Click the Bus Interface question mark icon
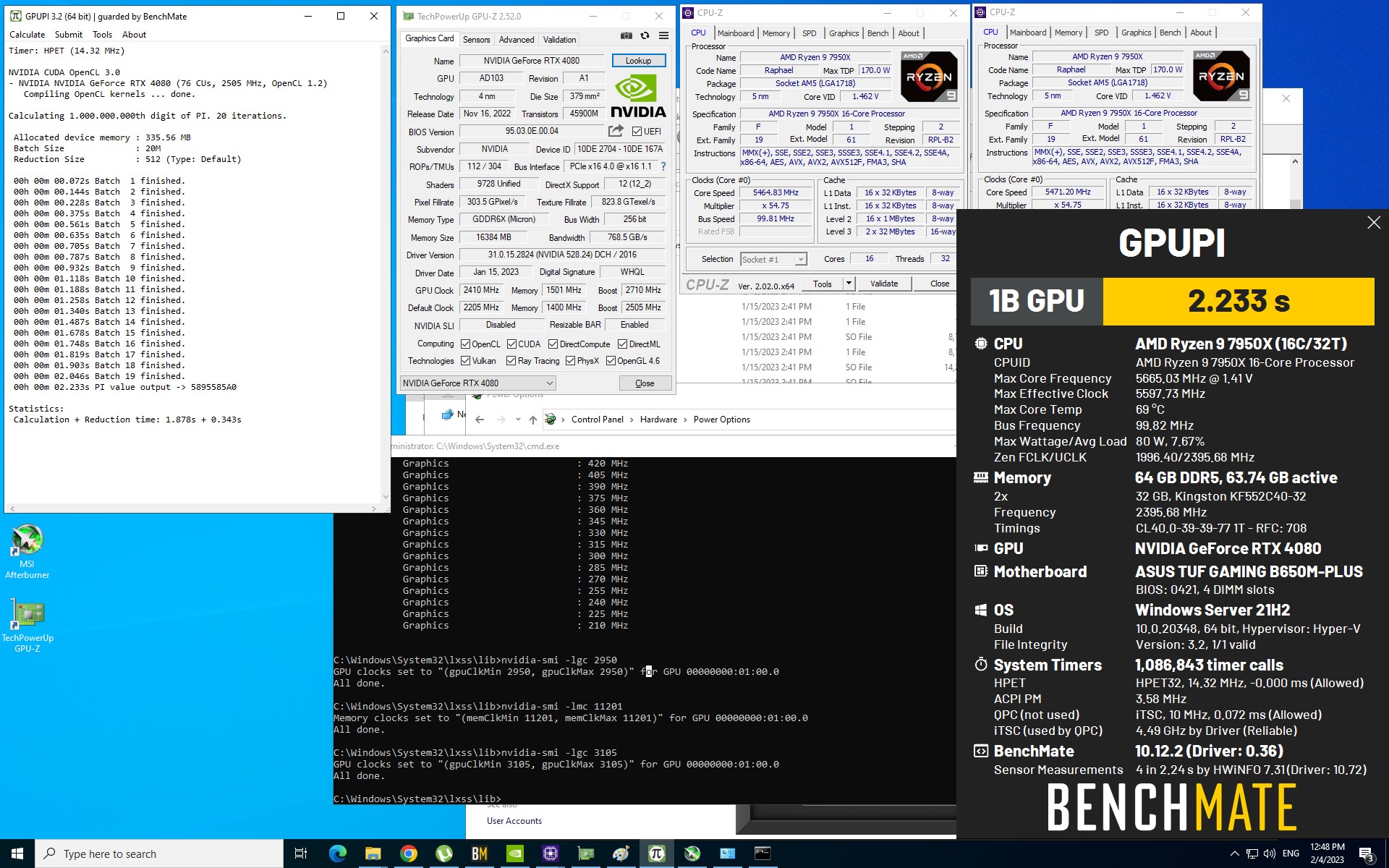Image resolution: width=1389 pixels, height=868 pixels. (663, 166)
